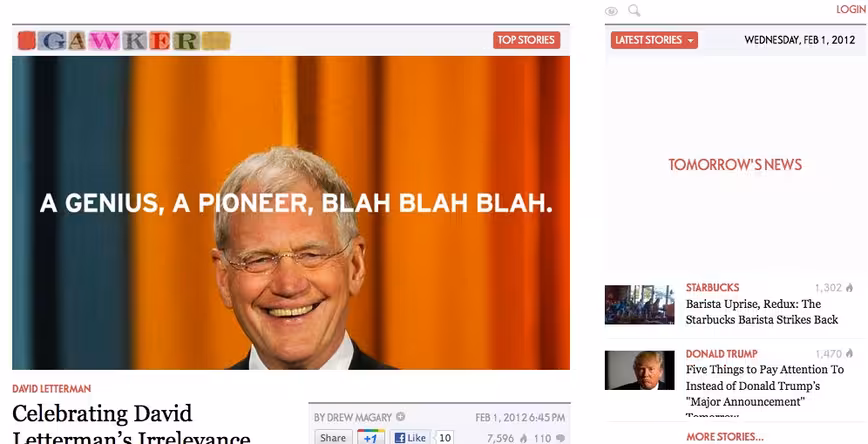
Task: Click the Google +1 button
Action: pyautogui.click(x=371, y=437)
